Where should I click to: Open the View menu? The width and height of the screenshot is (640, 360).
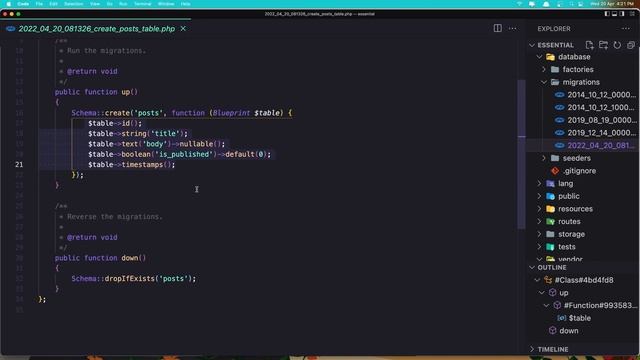point(95,4)
